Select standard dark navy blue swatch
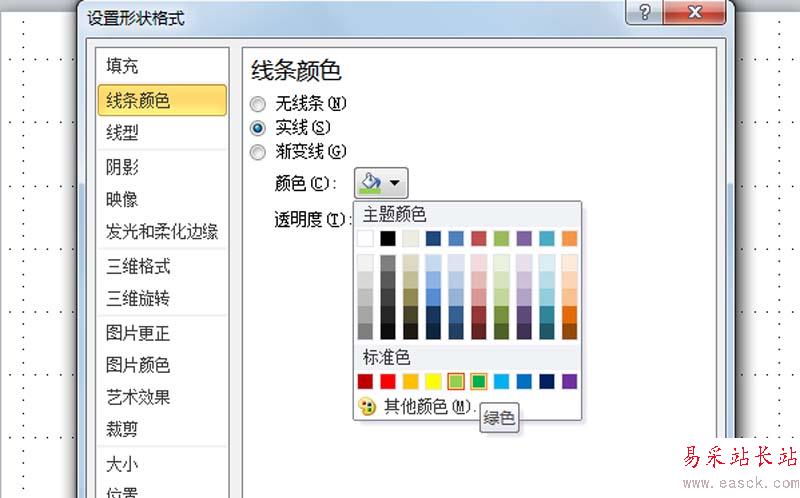 tap(547, 381)
